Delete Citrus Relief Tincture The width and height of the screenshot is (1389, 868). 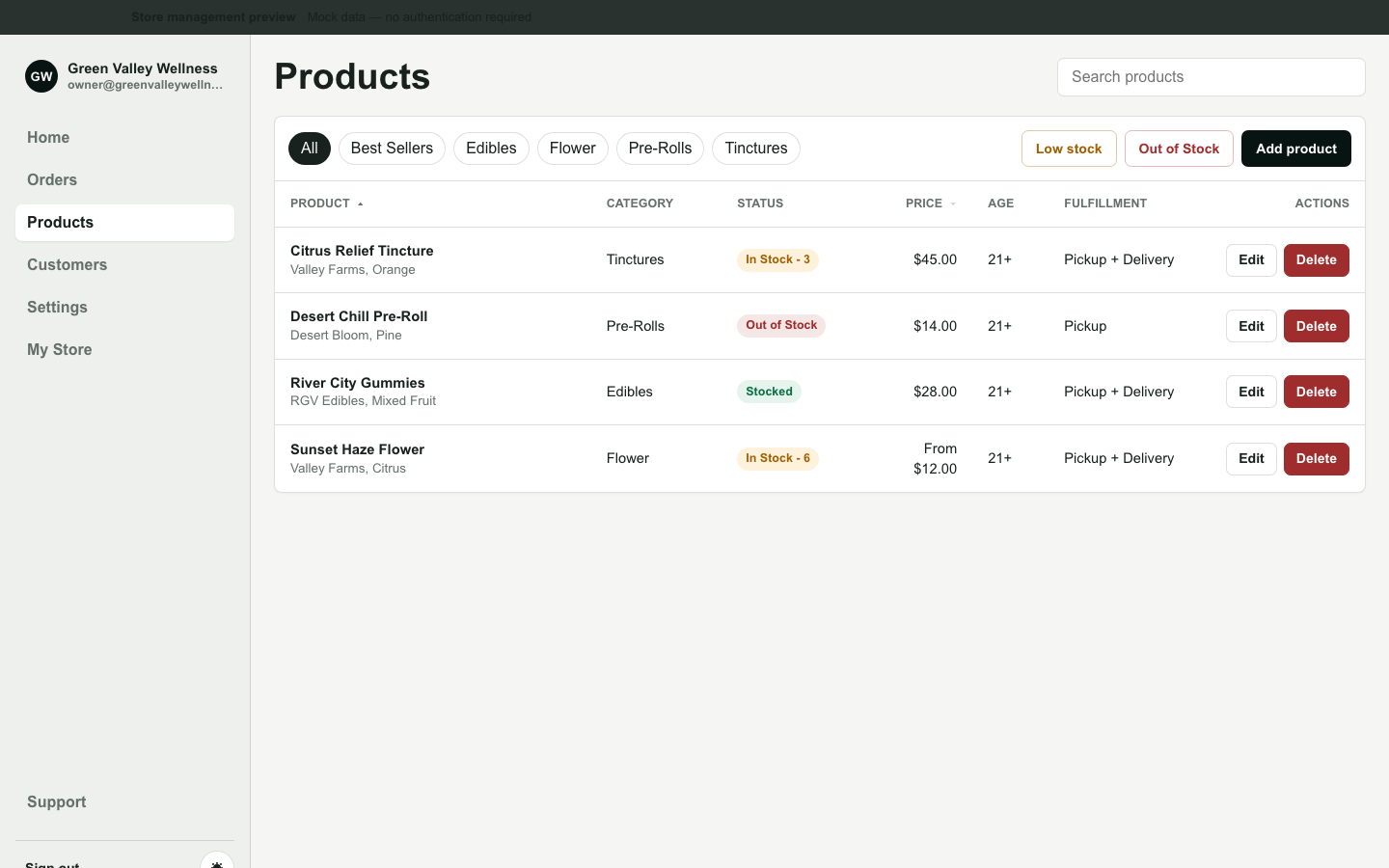[x=1317, y=260]
